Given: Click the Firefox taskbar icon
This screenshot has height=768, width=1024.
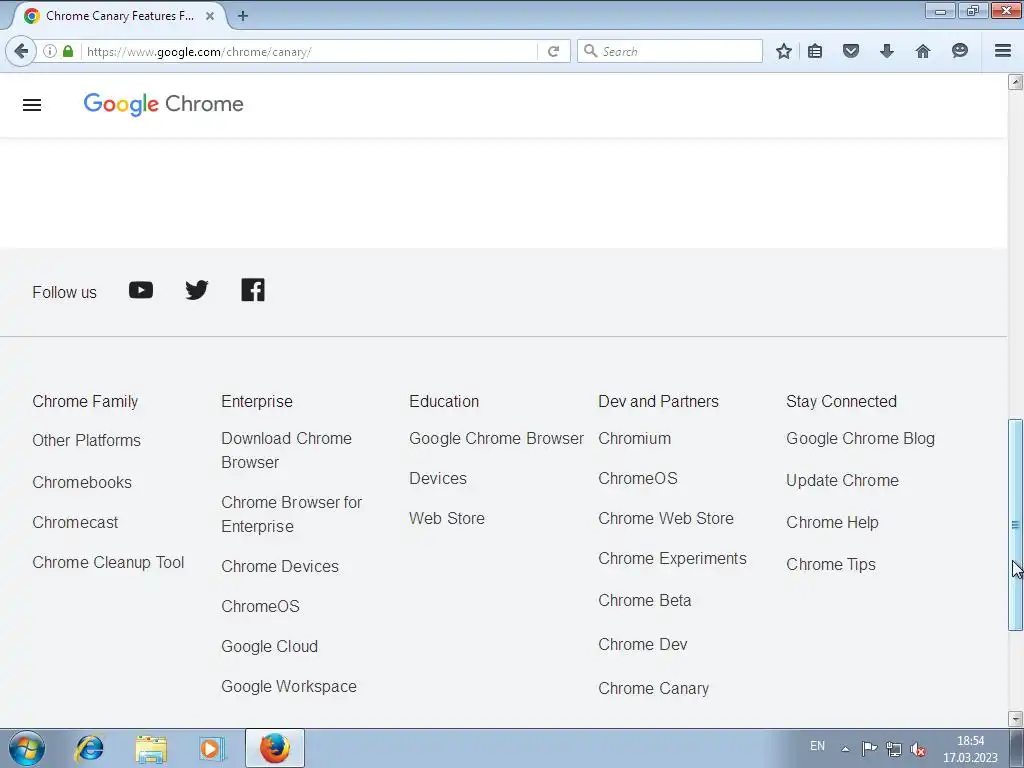Looking at the screenshot, I should (275, 748).
